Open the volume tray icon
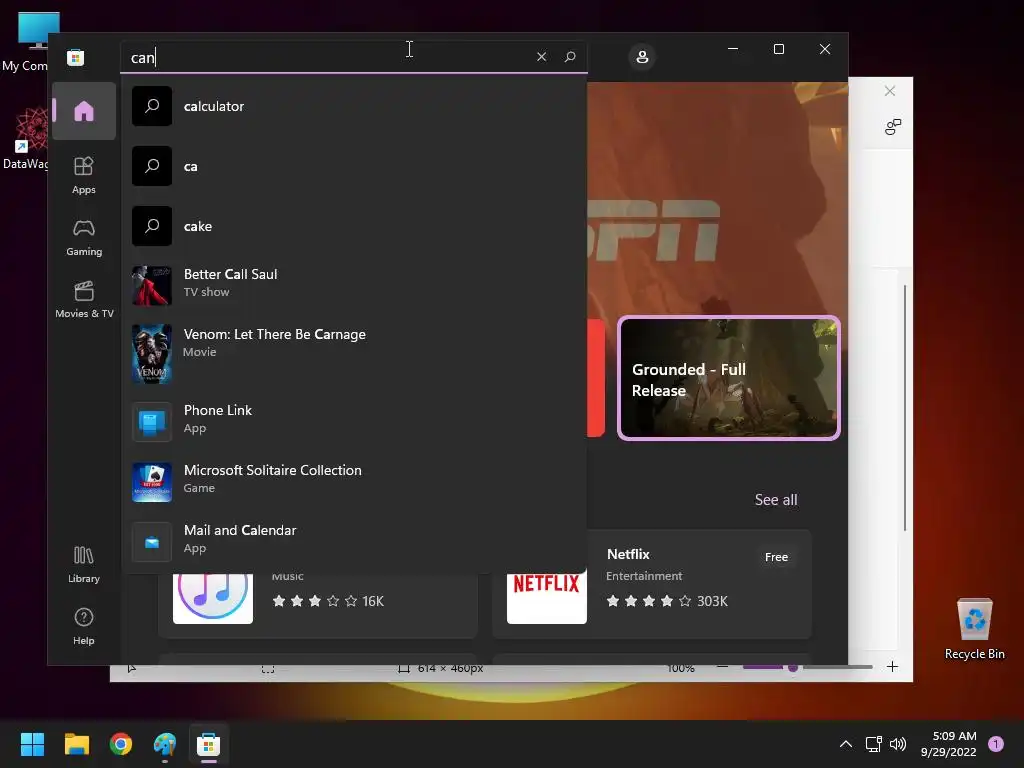This screenshot has height=768, width=1024. [898, 744]
